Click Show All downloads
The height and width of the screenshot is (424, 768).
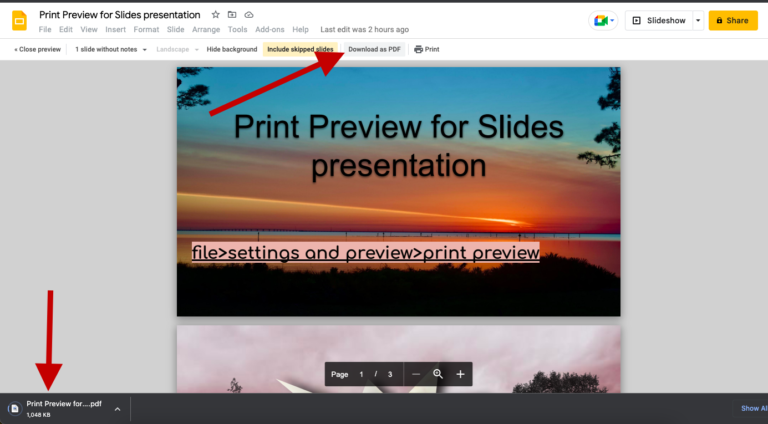[754, 408]
